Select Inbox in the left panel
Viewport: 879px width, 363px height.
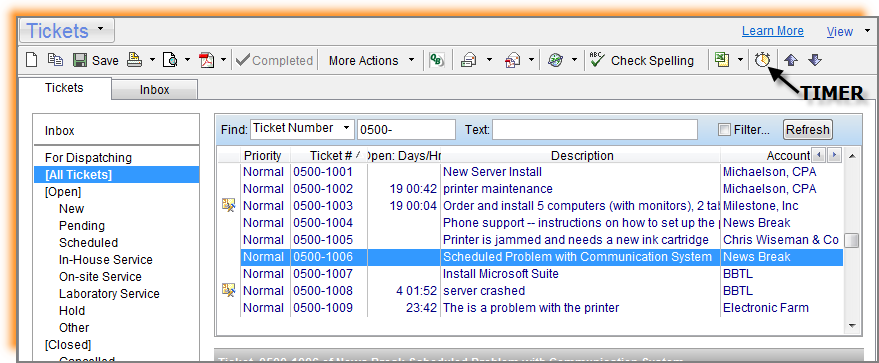click(x=60, y=131)
